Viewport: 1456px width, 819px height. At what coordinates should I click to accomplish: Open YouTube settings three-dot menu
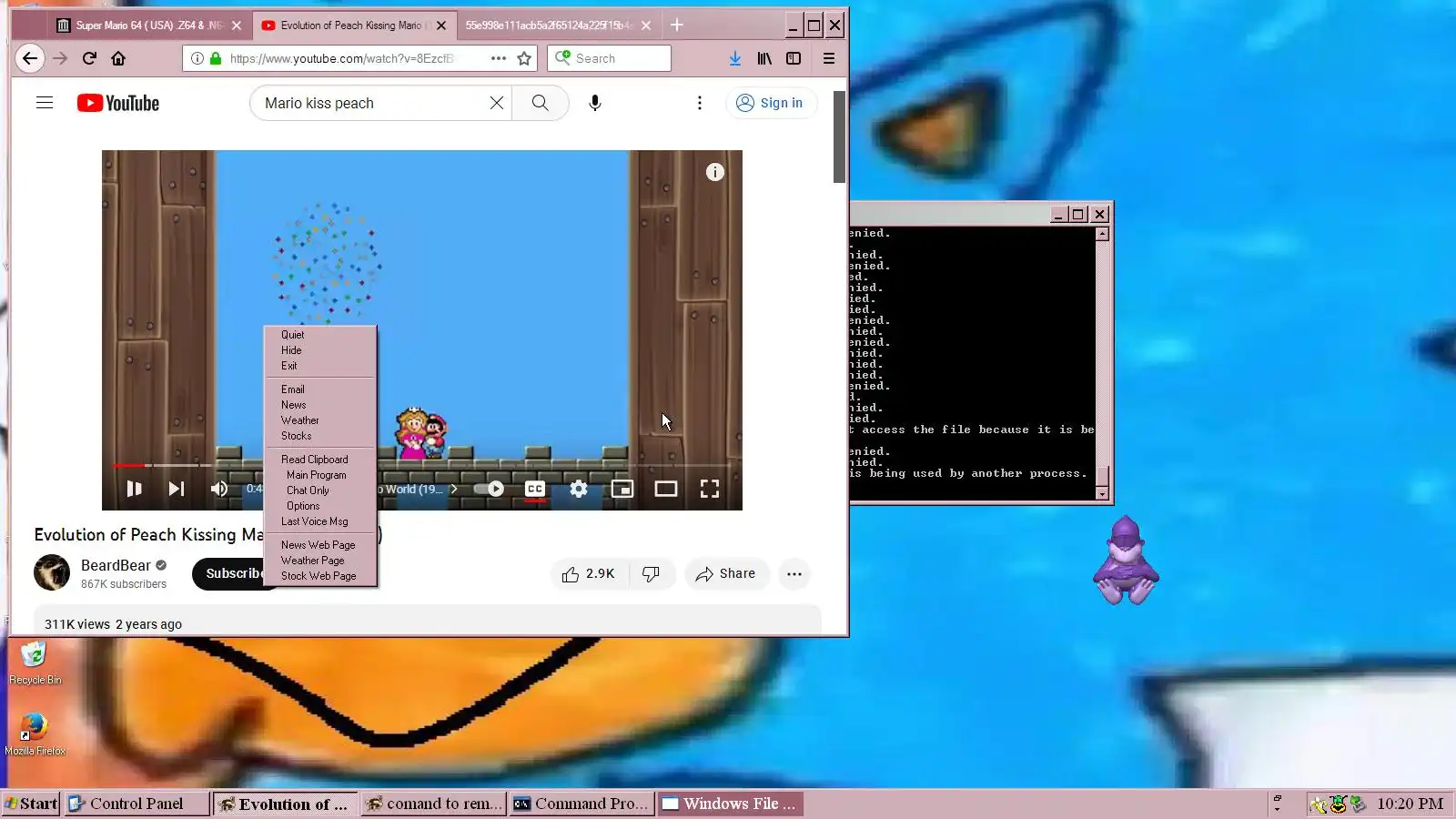tap(700, 103)
